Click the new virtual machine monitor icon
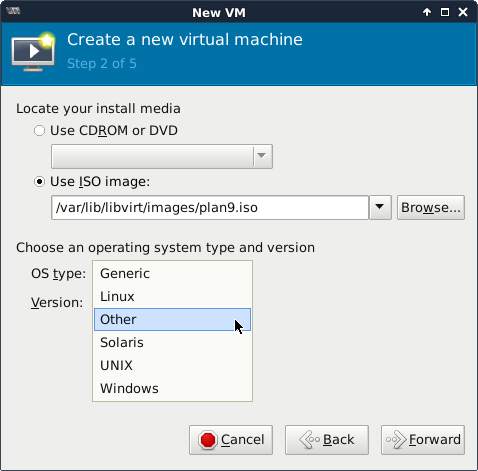Image resolution: width=478 pixels, height=471 pixels. pyautogui.click(x=33, y=52)
